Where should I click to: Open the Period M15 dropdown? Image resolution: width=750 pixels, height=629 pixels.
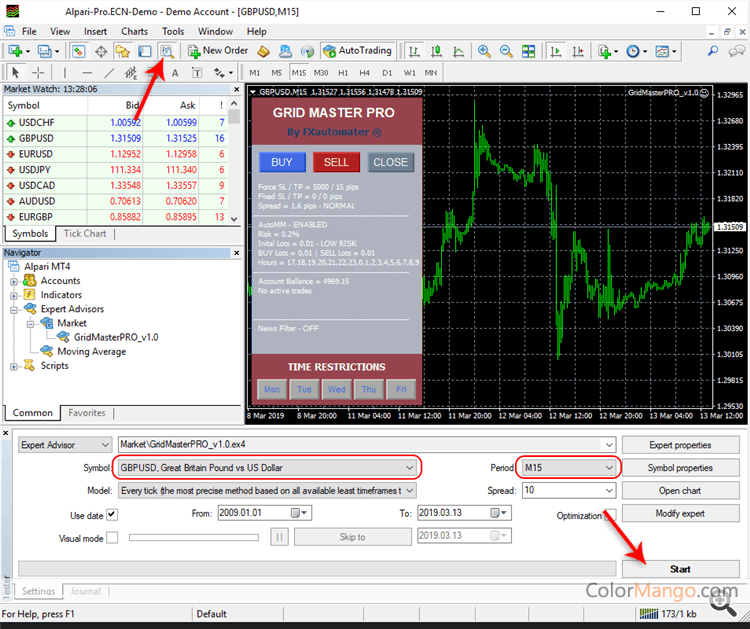[x=568, y=468]
